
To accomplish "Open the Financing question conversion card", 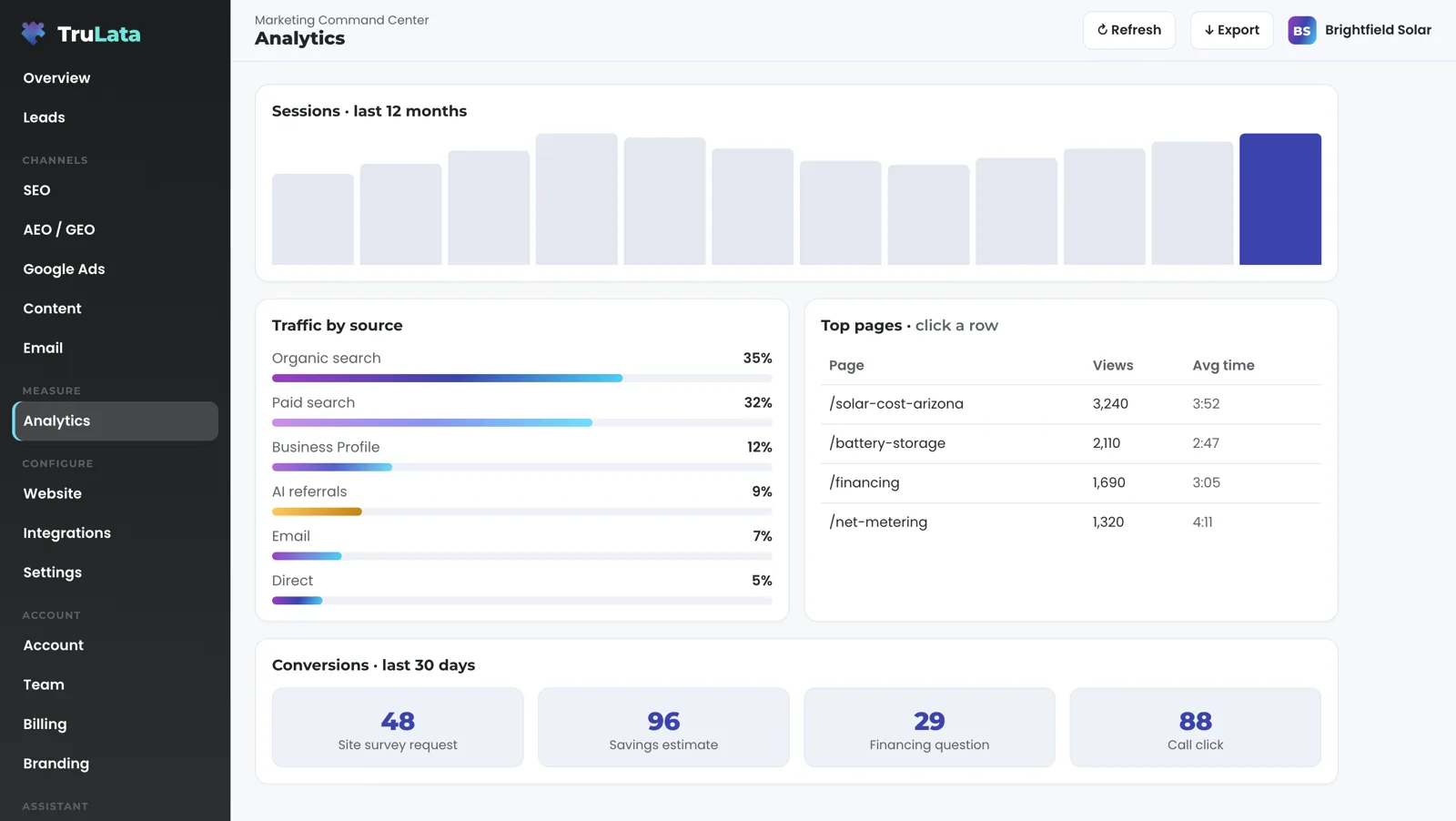I will 929,727.
